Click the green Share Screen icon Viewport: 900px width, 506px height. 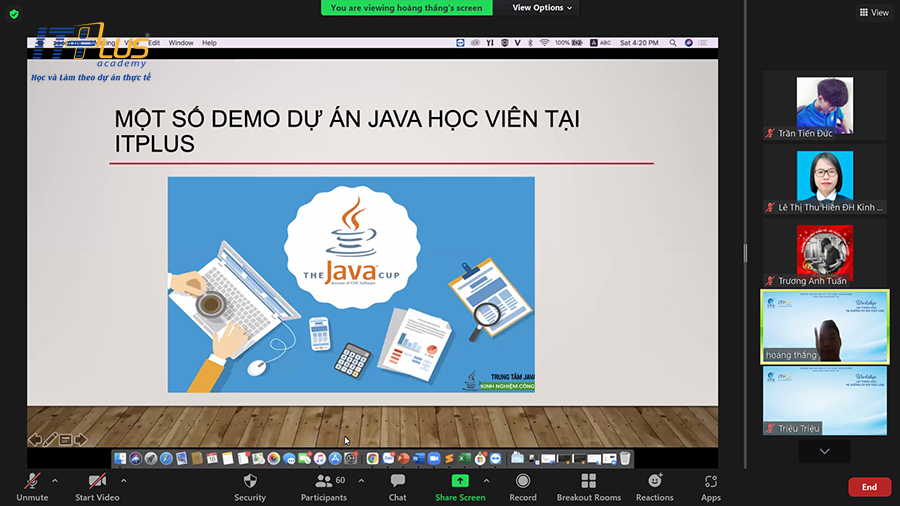tap(460, 481)
